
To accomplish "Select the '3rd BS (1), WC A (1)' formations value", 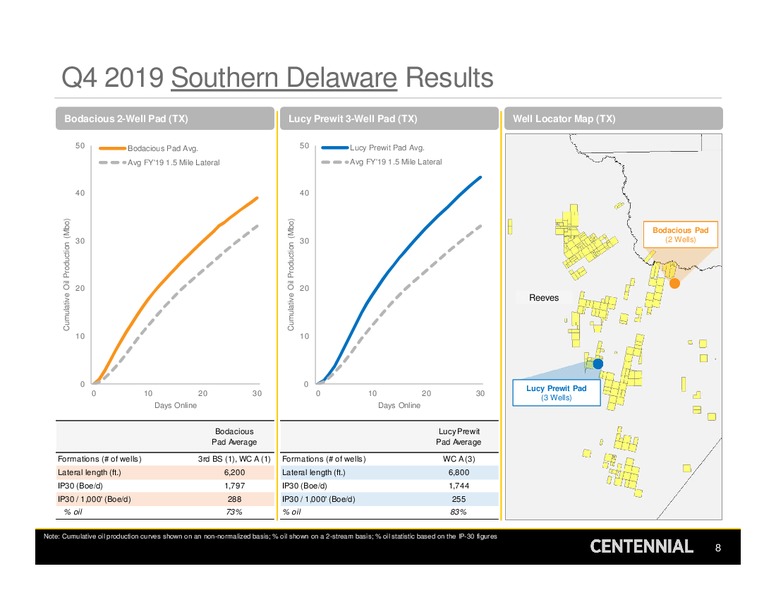I will pyautogui.click(x=234, y=459).
